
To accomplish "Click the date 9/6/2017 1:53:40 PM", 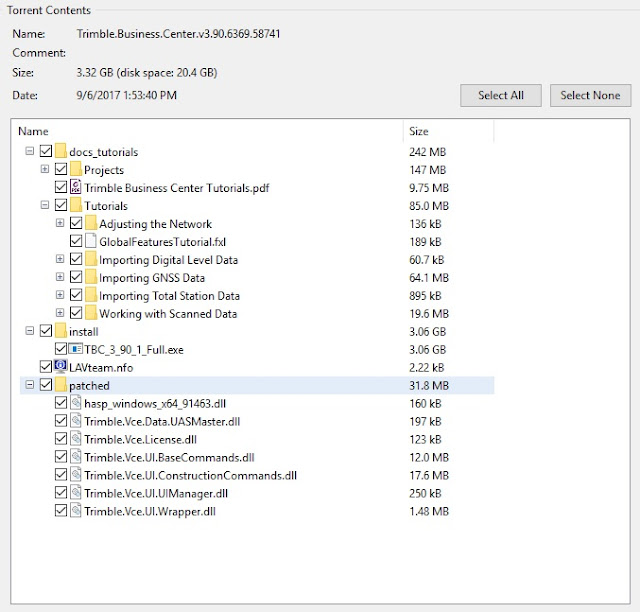I will [x=127, y=95].
